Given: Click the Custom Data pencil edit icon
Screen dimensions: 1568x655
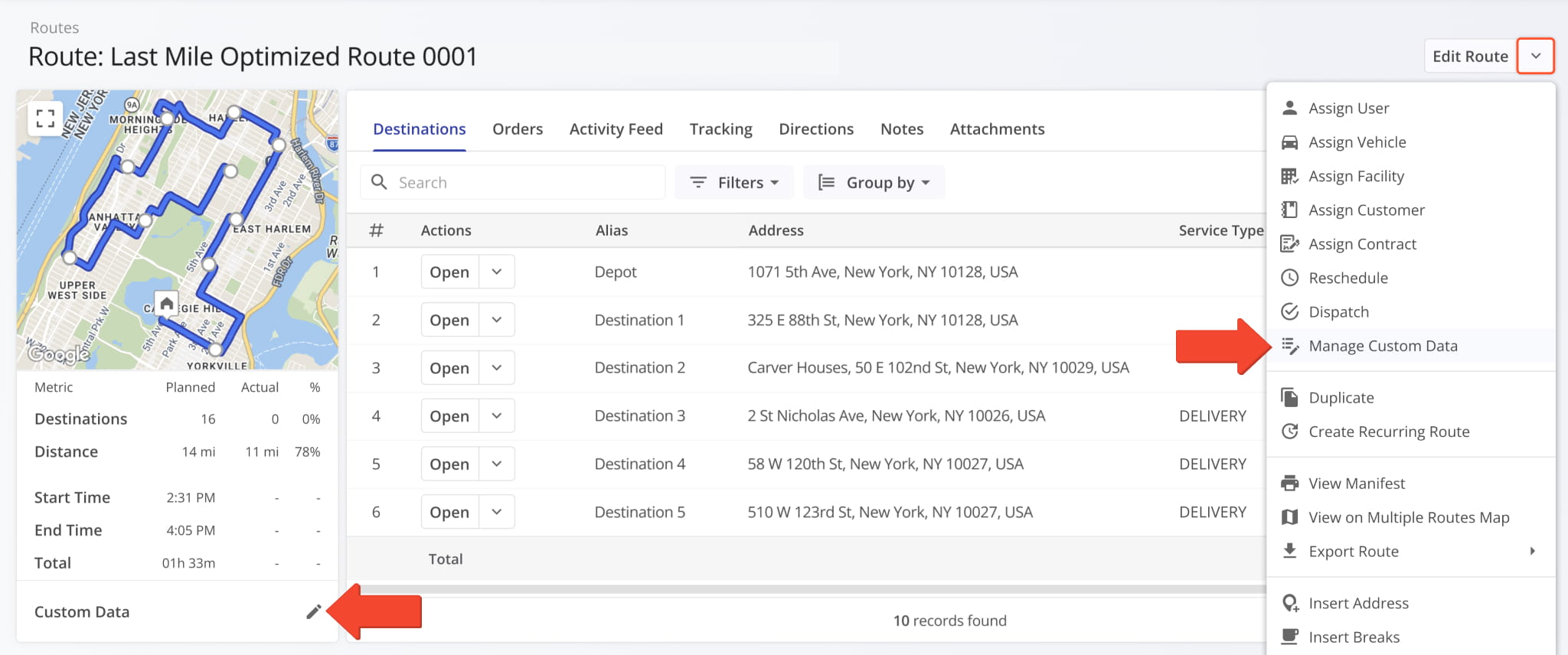Looking at the screenshot, I should click(314, 611).
